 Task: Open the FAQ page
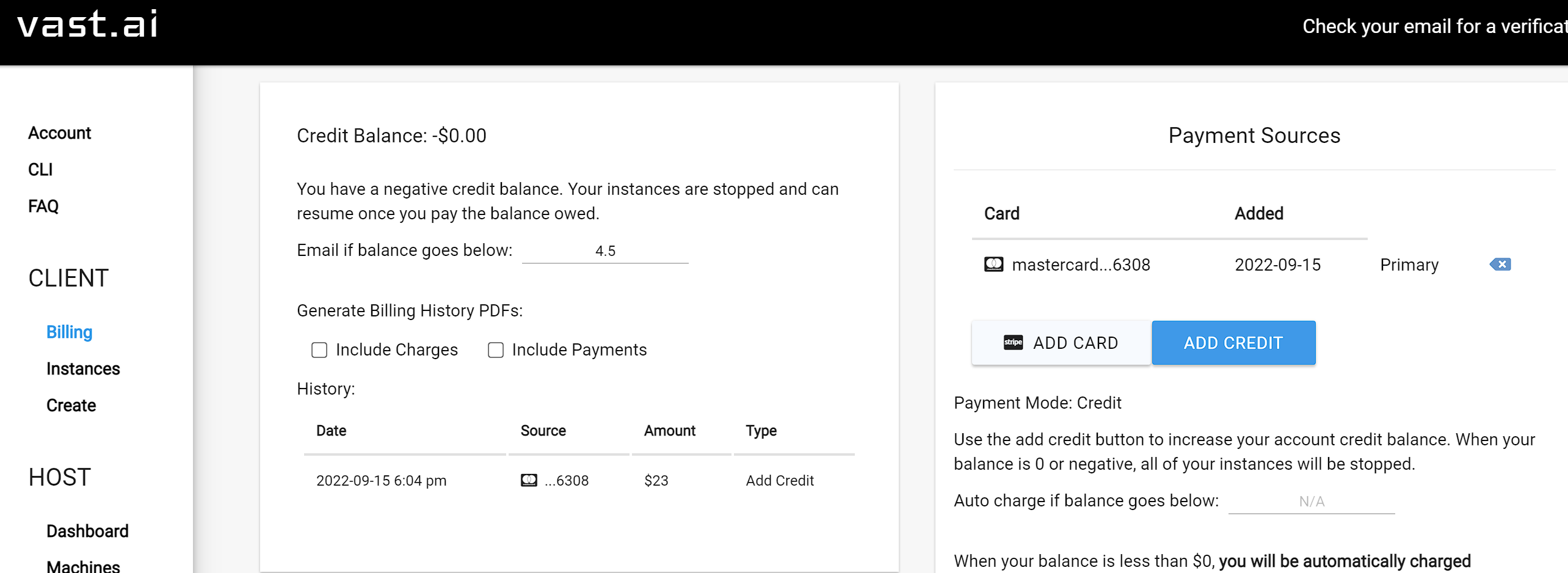(x=43, y=206)
